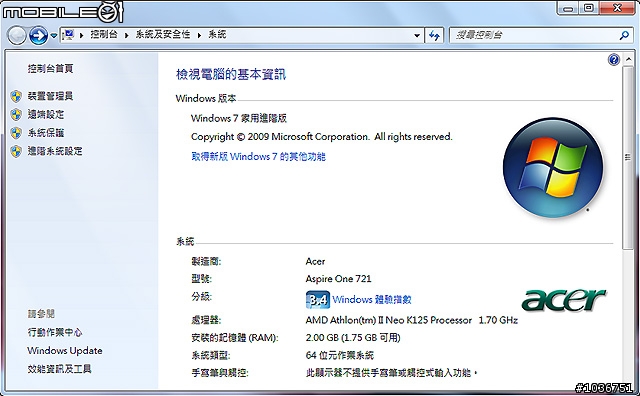Select Aspire One 721 model text
The image size is (640, 396).
(x=338, y=279)
